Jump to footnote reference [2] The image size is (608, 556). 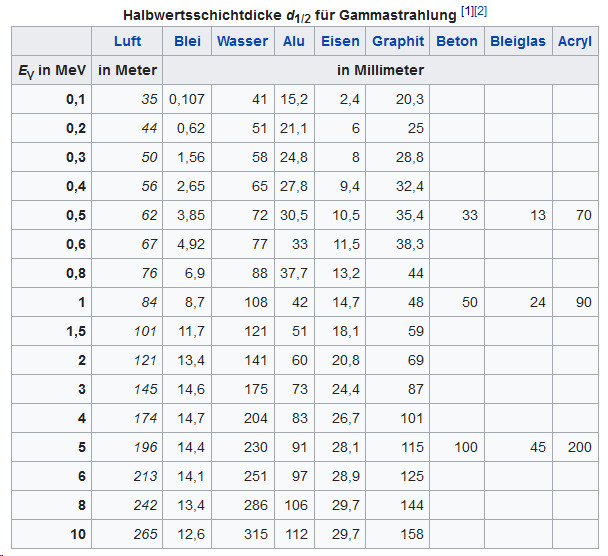coord(480,11)
